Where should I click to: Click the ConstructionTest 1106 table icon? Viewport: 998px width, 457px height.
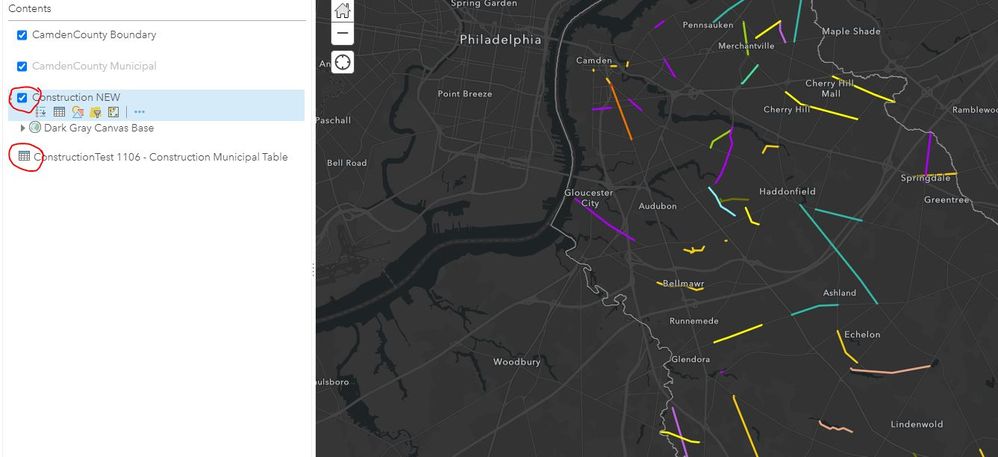pos(24,157)
